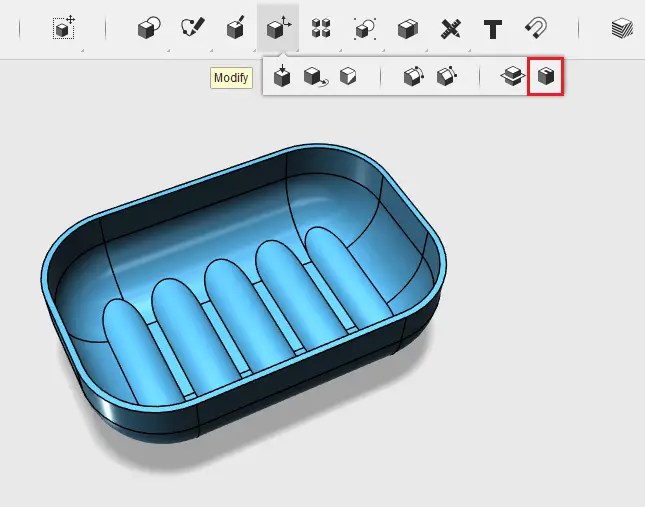The height and width of the screenshot is (507, 645).
Task: Select the blue soap dish model
Action: [x=244, y=294]
